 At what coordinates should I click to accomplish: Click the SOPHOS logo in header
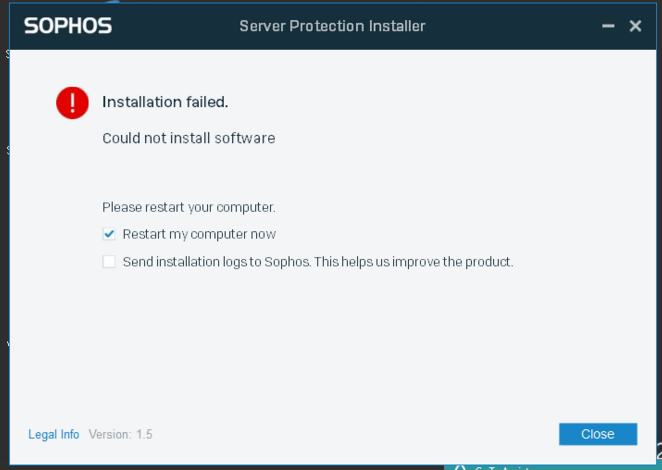(68, 26)
